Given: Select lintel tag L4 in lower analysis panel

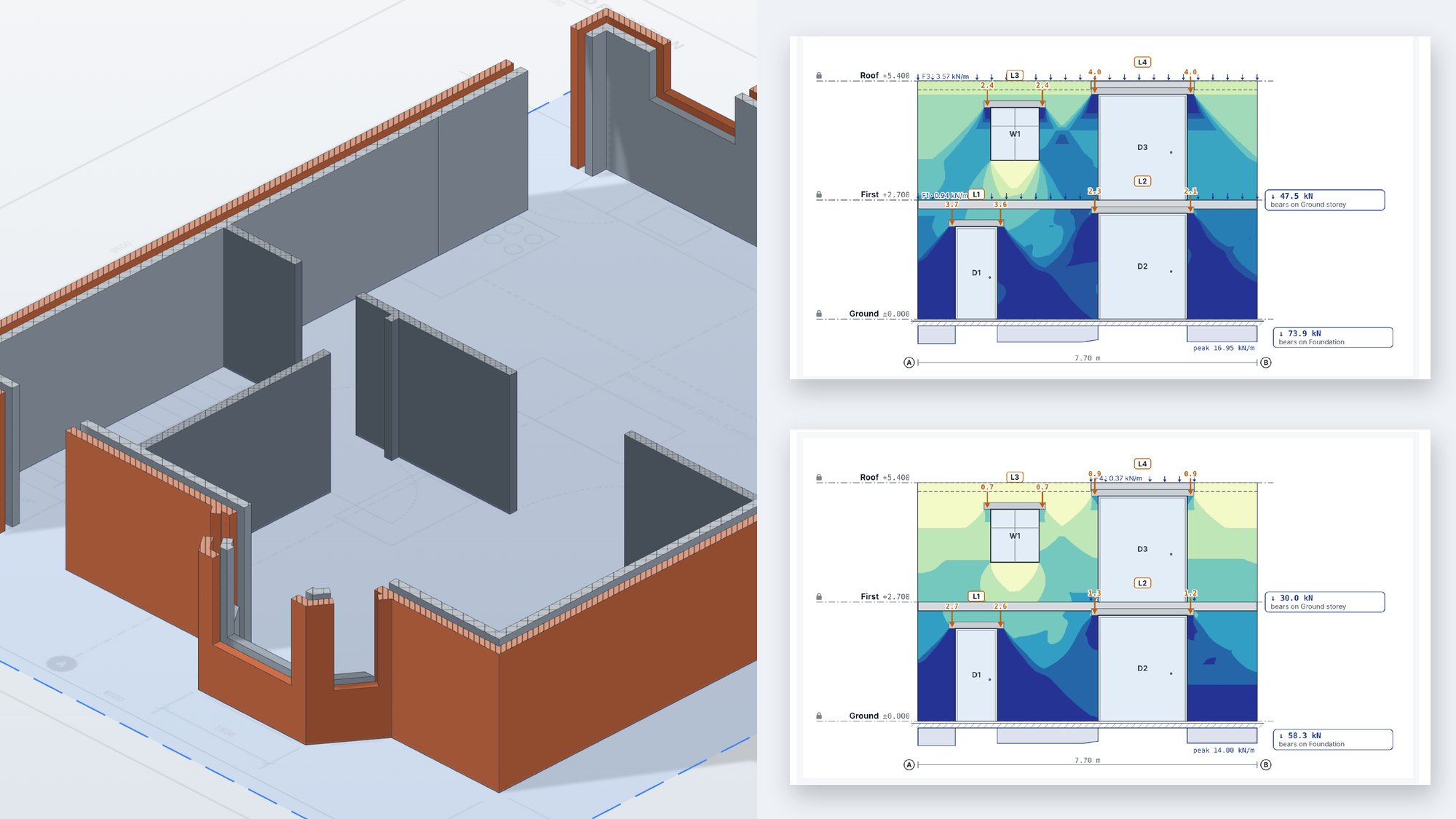Looking at the screenshot, I should pyautogui.click(x=1142, y=464).
